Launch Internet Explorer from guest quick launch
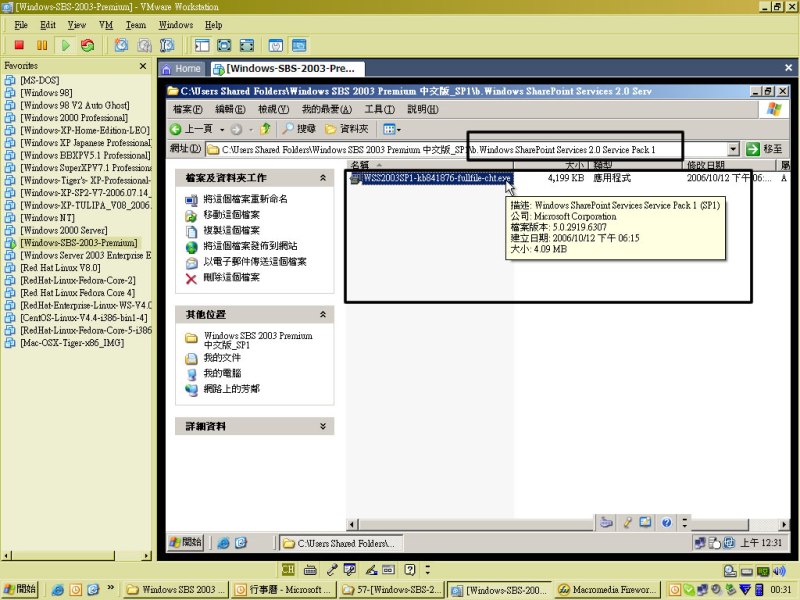This screenshot has height=600, width=800. click(x=223, y=543)
